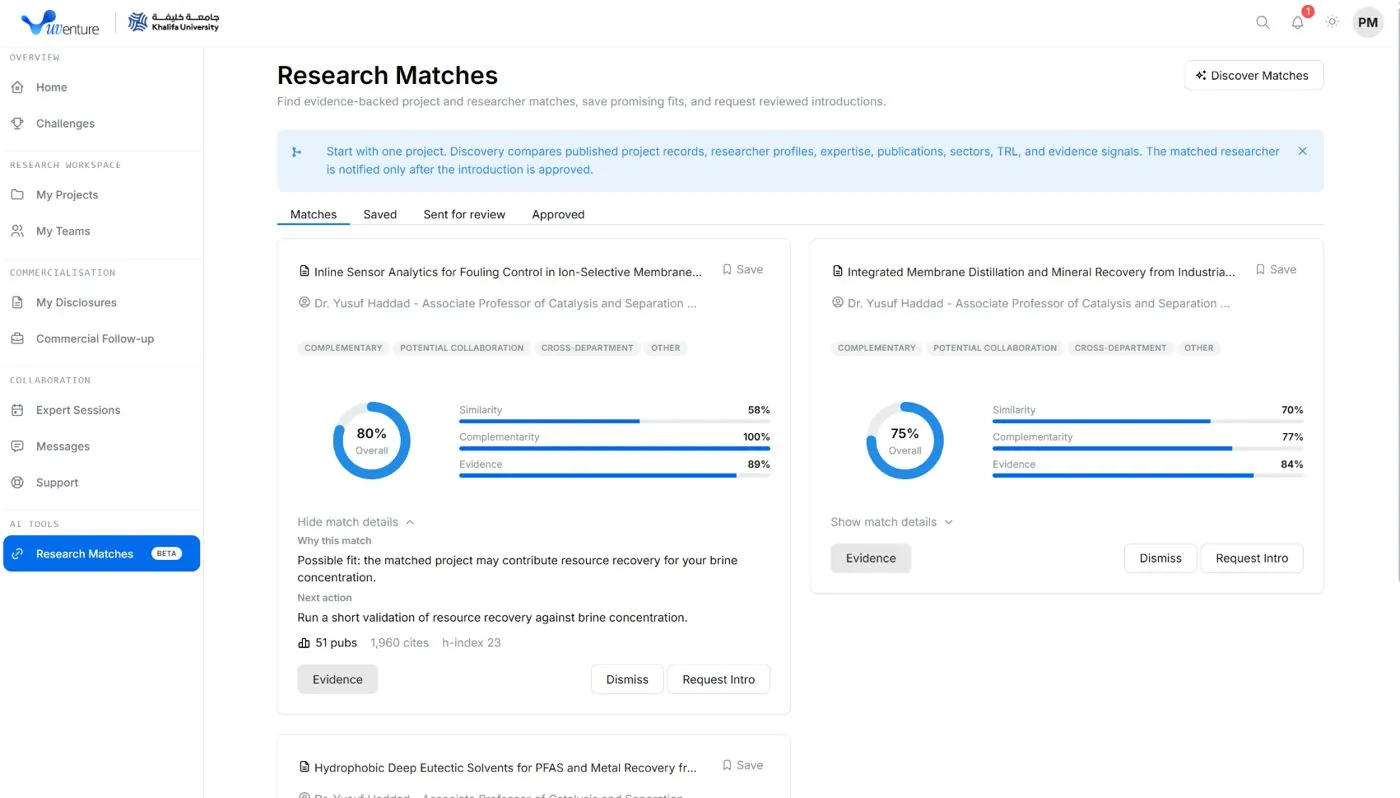Image resolution: width=1400 pixels, height=798 pixels.
Task: Click the 100% Complementarity progress bar
Action: point(614,448)
